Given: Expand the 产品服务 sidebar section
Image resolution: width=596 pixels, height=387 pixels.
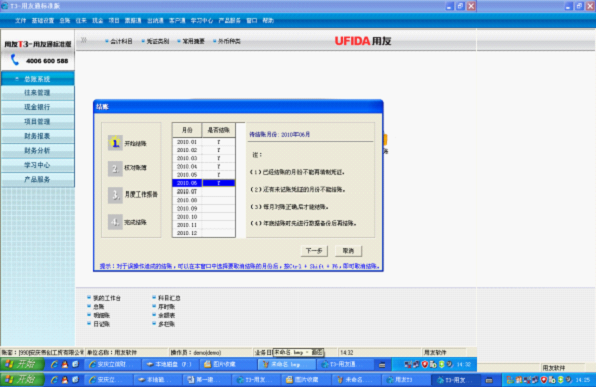Looking at the screenshot, I should click(38, 179).
